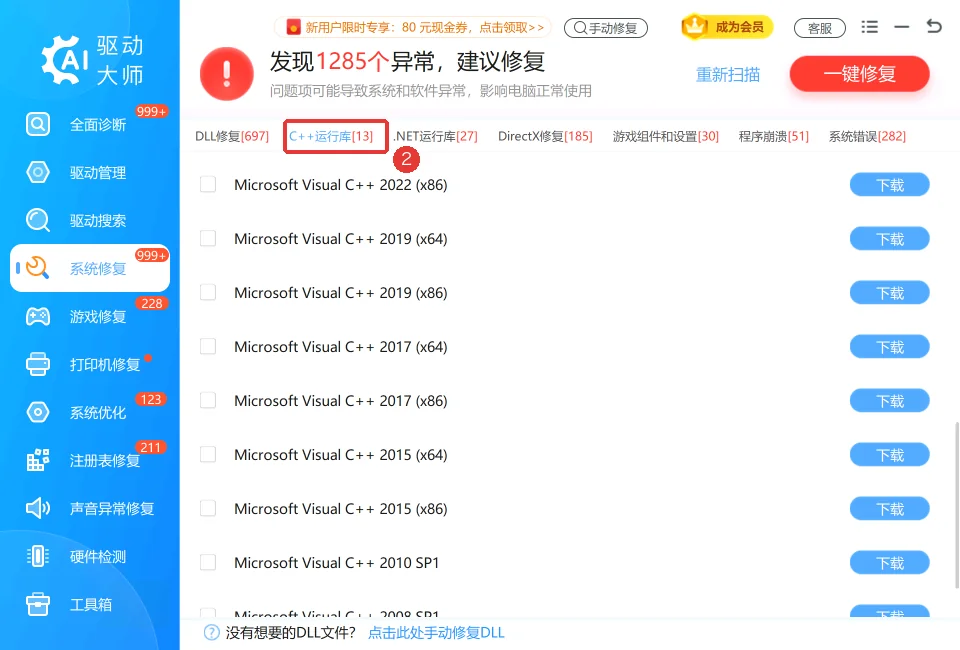Download Visual C++ 2019 (x64) via 下载
This screenshot has width=960, height=650.
(890, 238)
